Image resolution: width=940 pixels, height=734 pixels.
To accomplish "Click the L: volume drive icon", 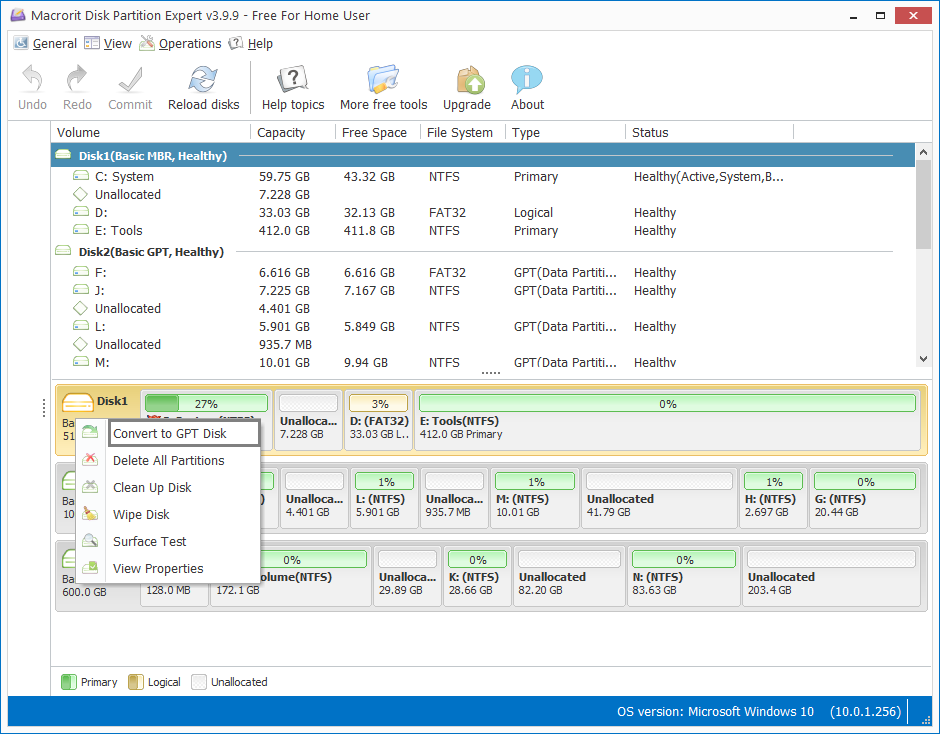I will [81, 326].
